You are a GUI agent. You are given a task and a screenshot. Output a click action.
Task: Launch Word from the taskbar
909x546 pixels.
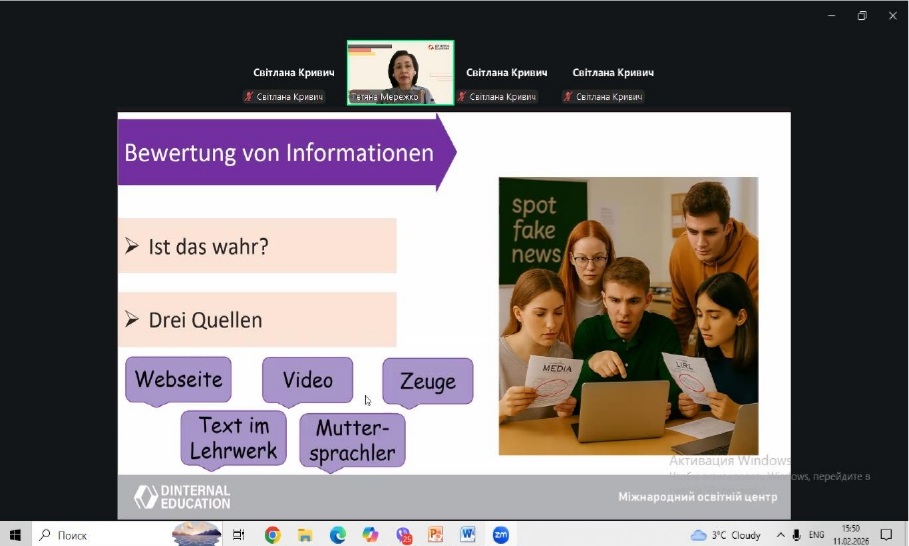[467, 535]
